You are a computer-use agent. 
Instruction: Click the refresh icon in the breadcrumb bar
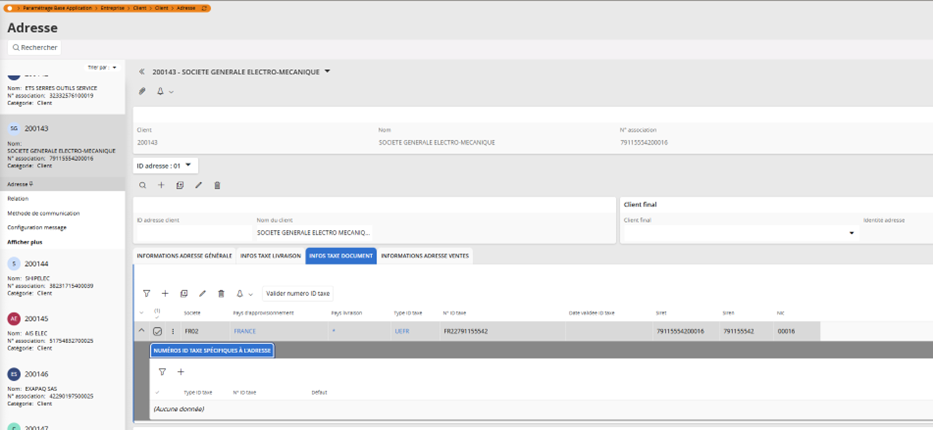click(x=205, y=8)
